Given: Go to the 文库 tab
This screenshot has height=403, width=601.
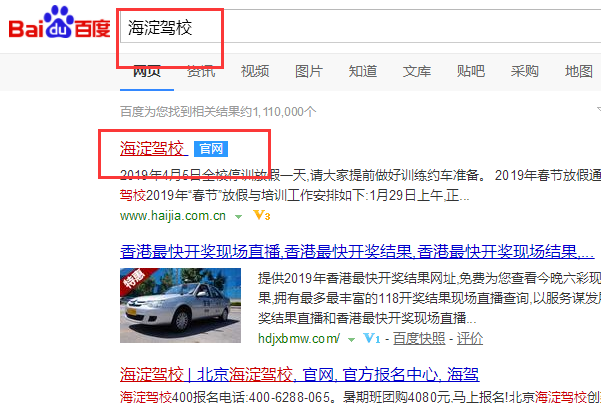Looking at the screenshot, I should tap(417, 71).
